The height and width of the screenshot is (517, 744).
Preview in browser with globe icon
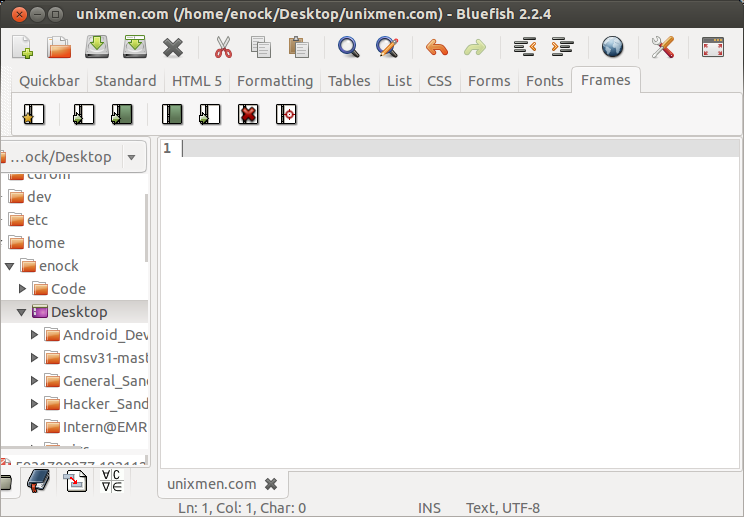(x=613, y=47)
